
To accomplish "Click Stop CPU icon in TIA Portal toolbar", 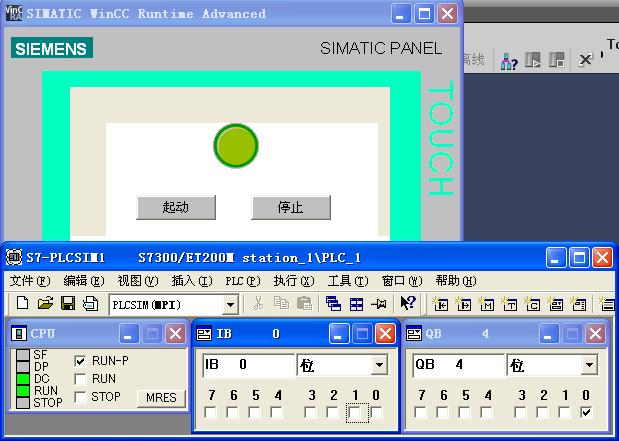I will tap(557, 60).
